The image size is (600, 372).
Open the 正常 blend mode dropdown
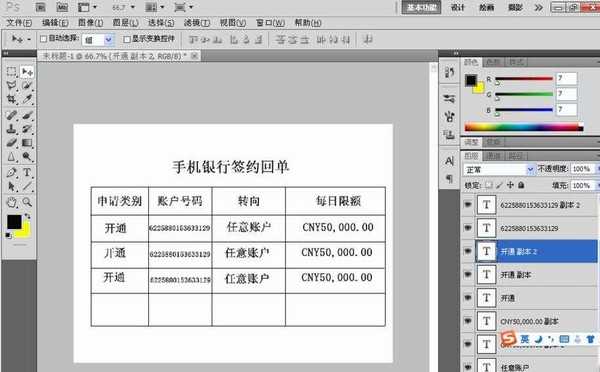coord(499,170)
